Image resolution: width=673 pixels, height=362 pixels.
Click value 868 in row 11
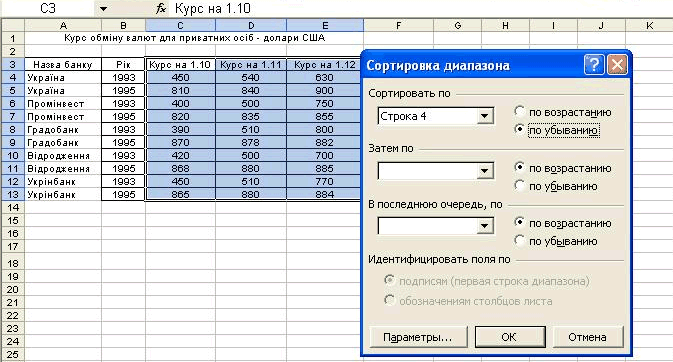[x=180, y=168]
